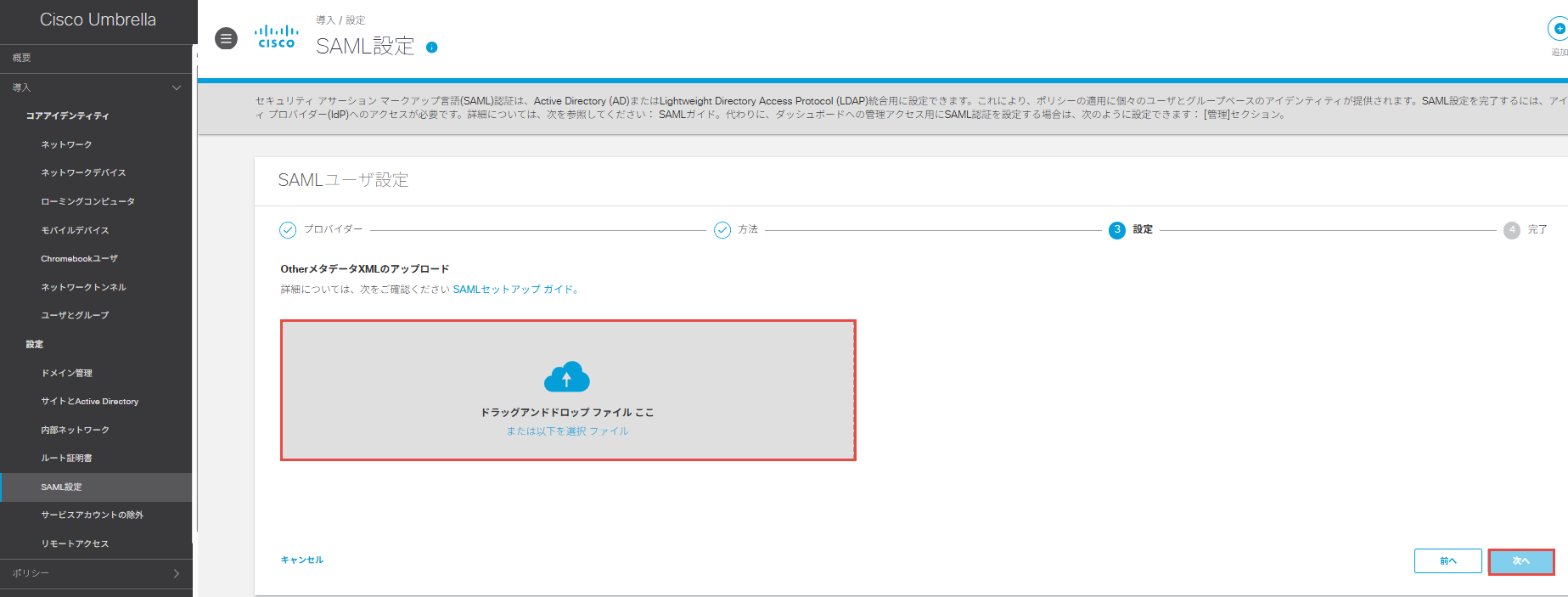The height and width of the screenshot is (597, 1568).
Task: Click the 次へ button
Action: [1520, 561]
